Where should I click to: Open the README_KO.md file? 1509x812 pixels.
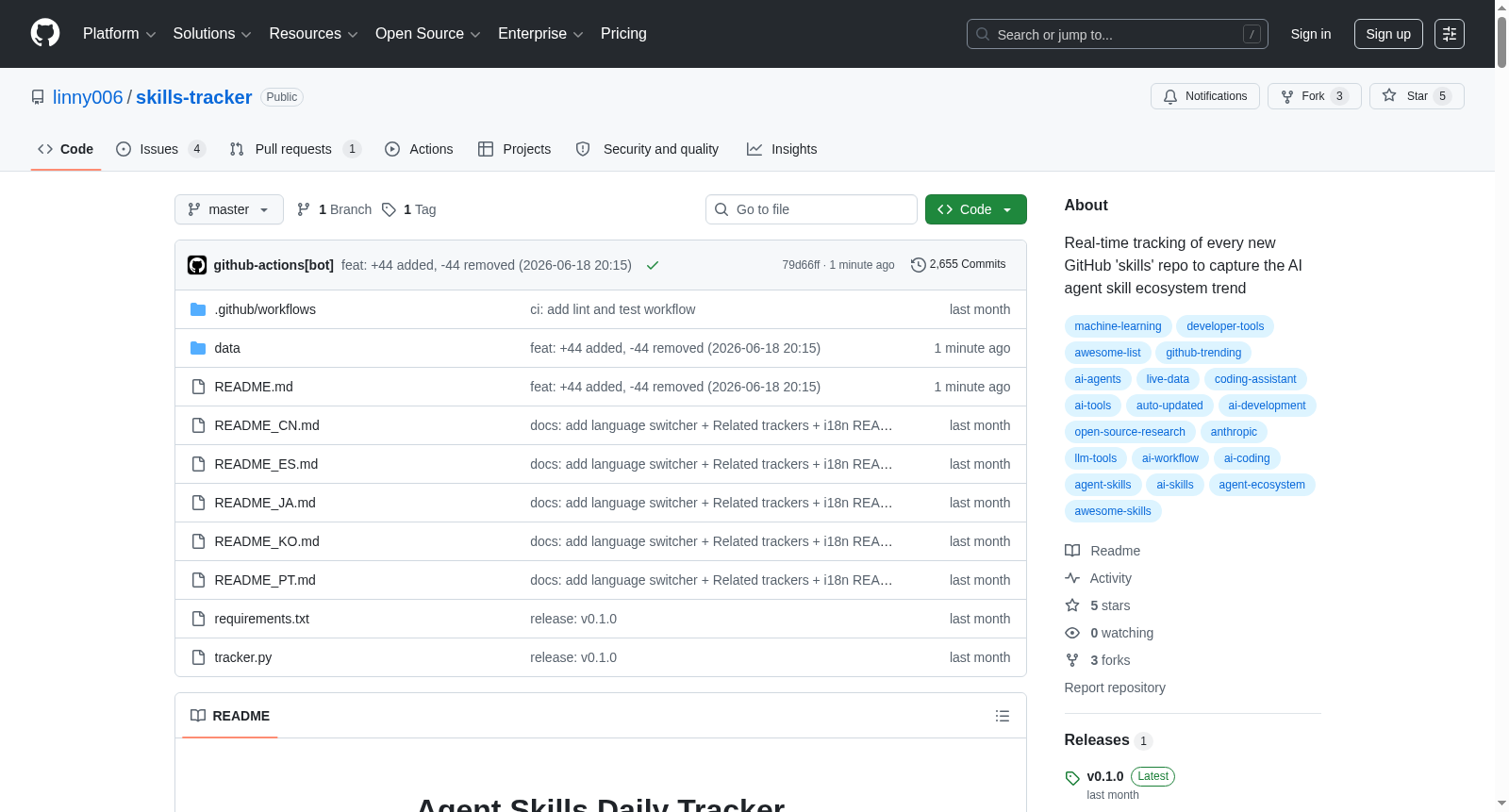pos(267,541)
